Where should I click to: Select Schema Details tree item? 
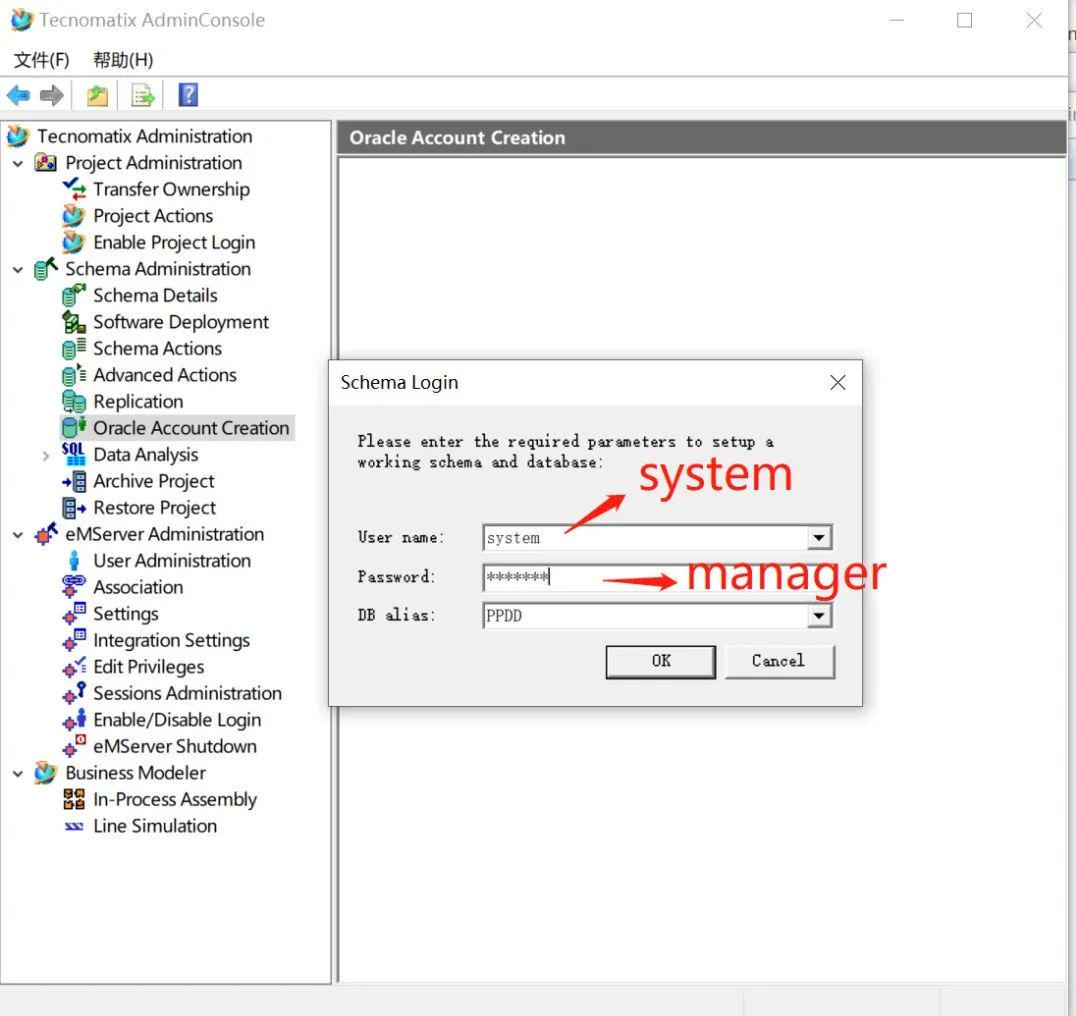tap(155, 295)
